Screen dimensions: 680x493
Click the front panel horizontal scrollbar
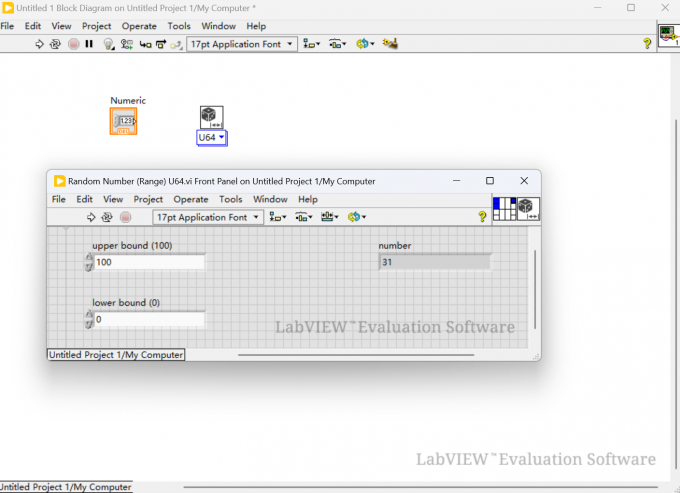click(356, 355)
